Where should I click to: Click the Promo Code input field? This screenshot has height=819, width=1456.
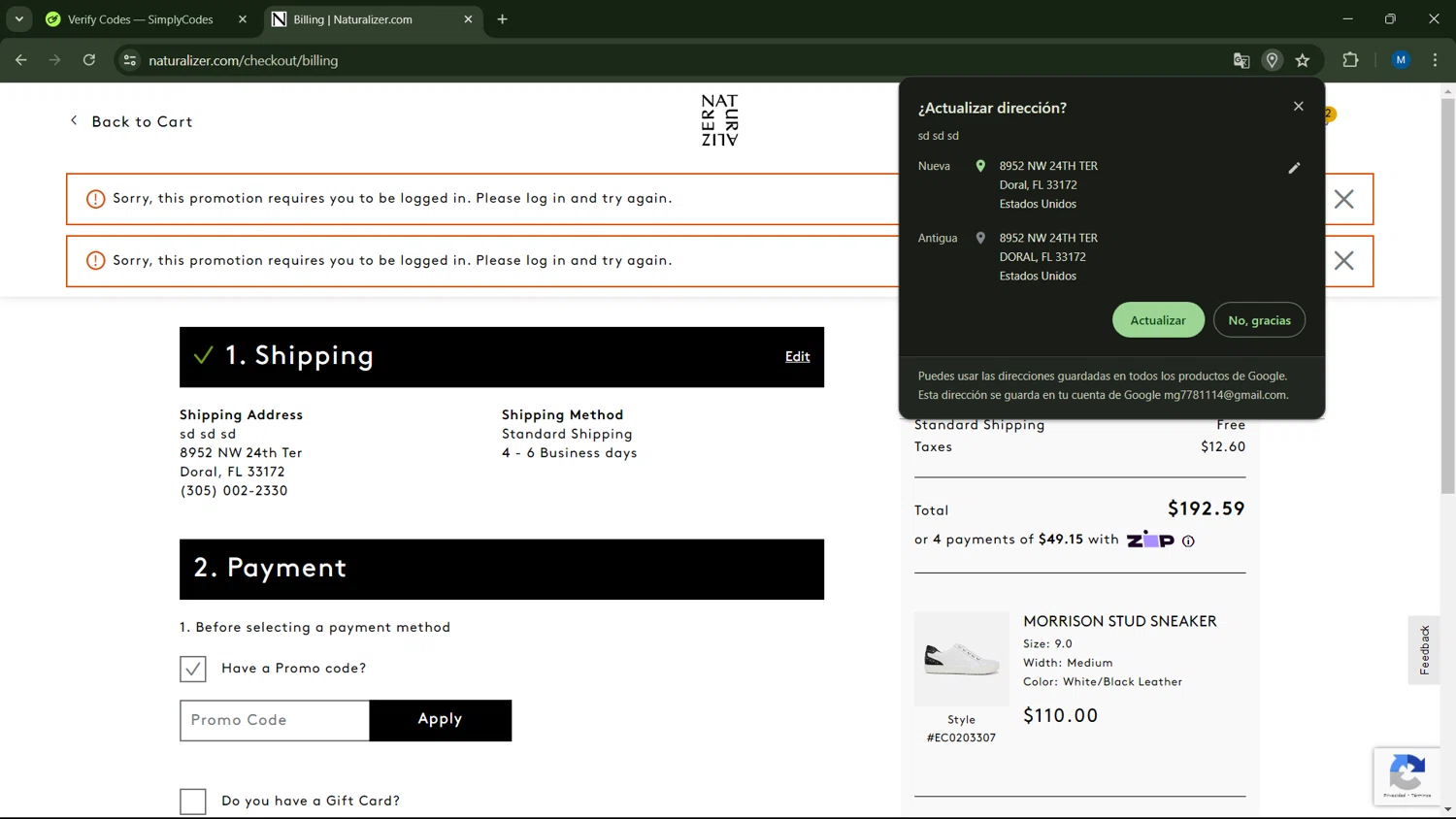pos(275,720)
